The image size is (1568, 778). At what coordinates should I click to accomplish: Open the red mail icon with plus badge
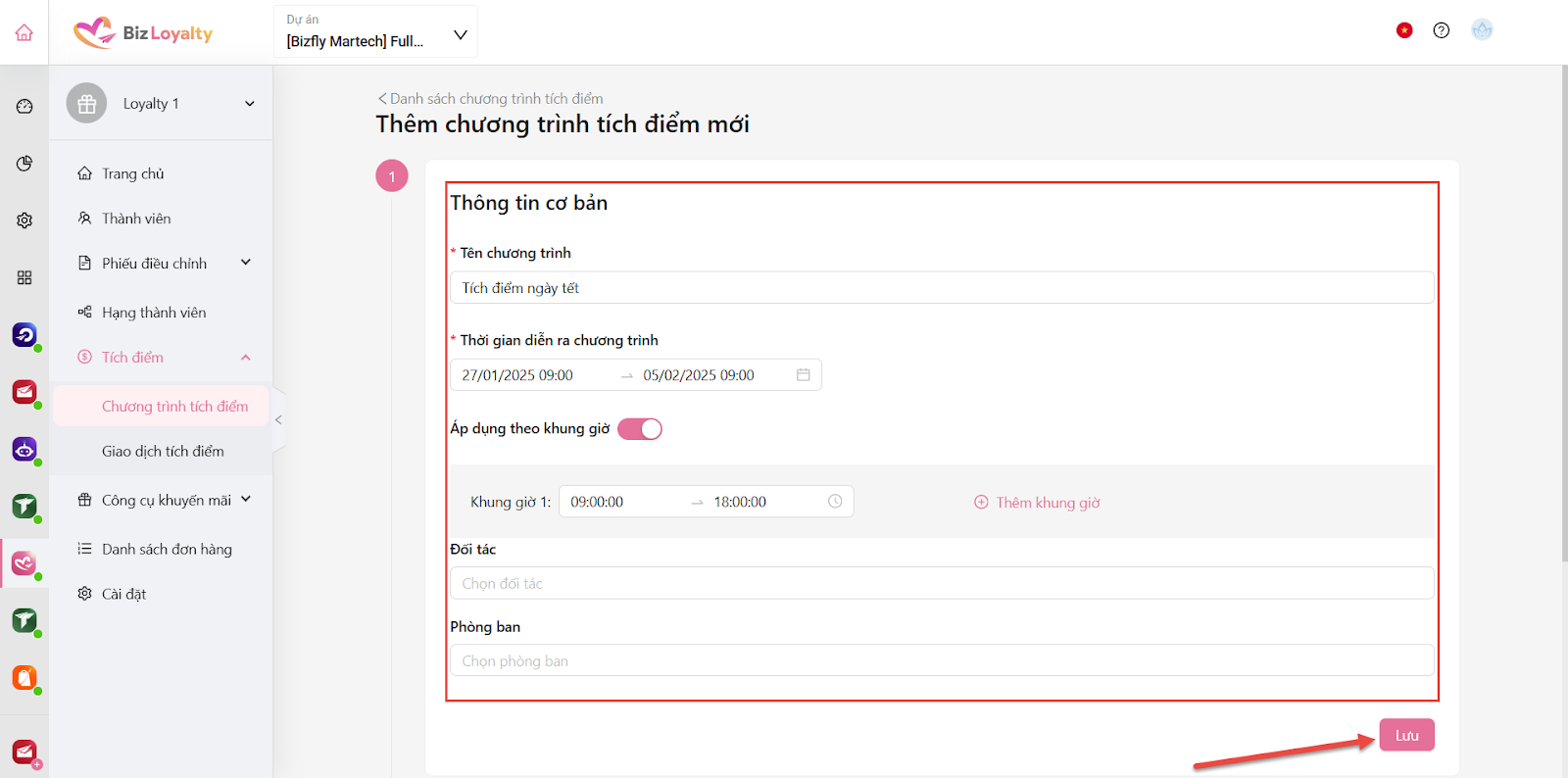pos(24,752)
